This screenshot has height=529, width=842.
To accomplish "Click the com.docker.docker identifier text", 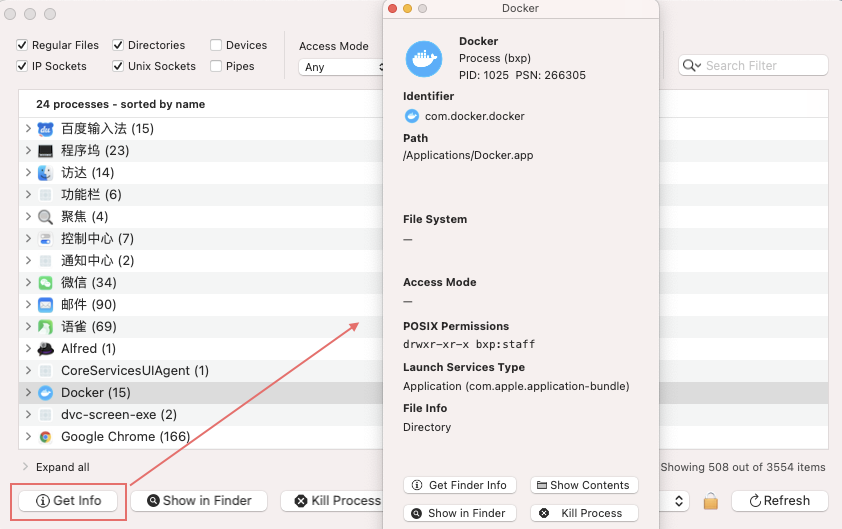I will (x=475, y=117).
